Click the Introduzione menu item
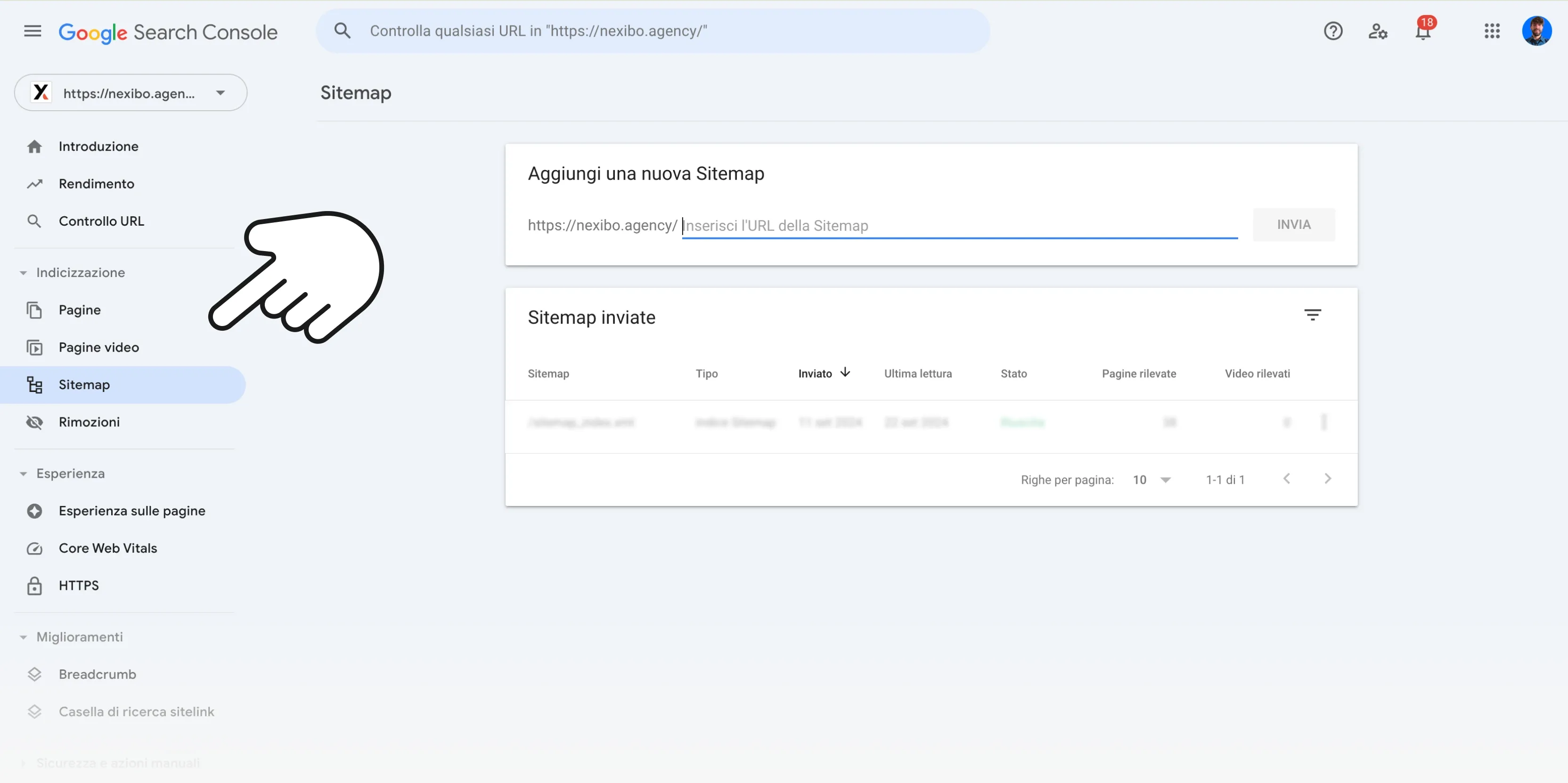 click(x=98, y=146)
